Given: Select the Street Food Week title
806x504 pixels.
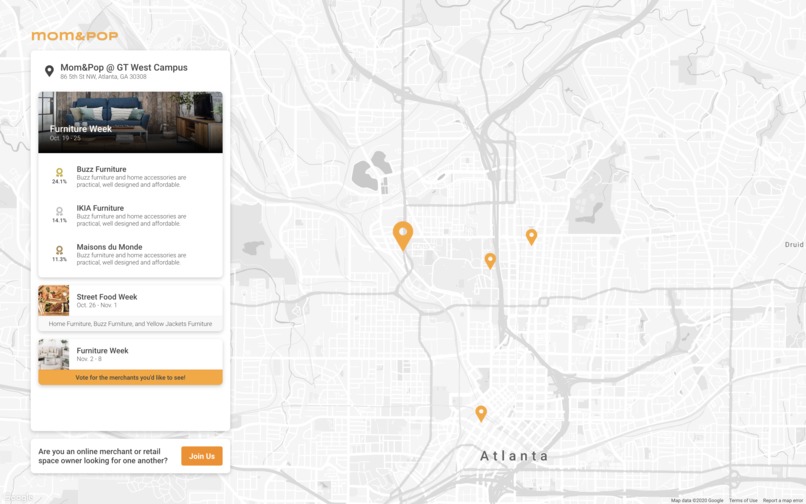Looking at the screenshot, I should [107, 297].
